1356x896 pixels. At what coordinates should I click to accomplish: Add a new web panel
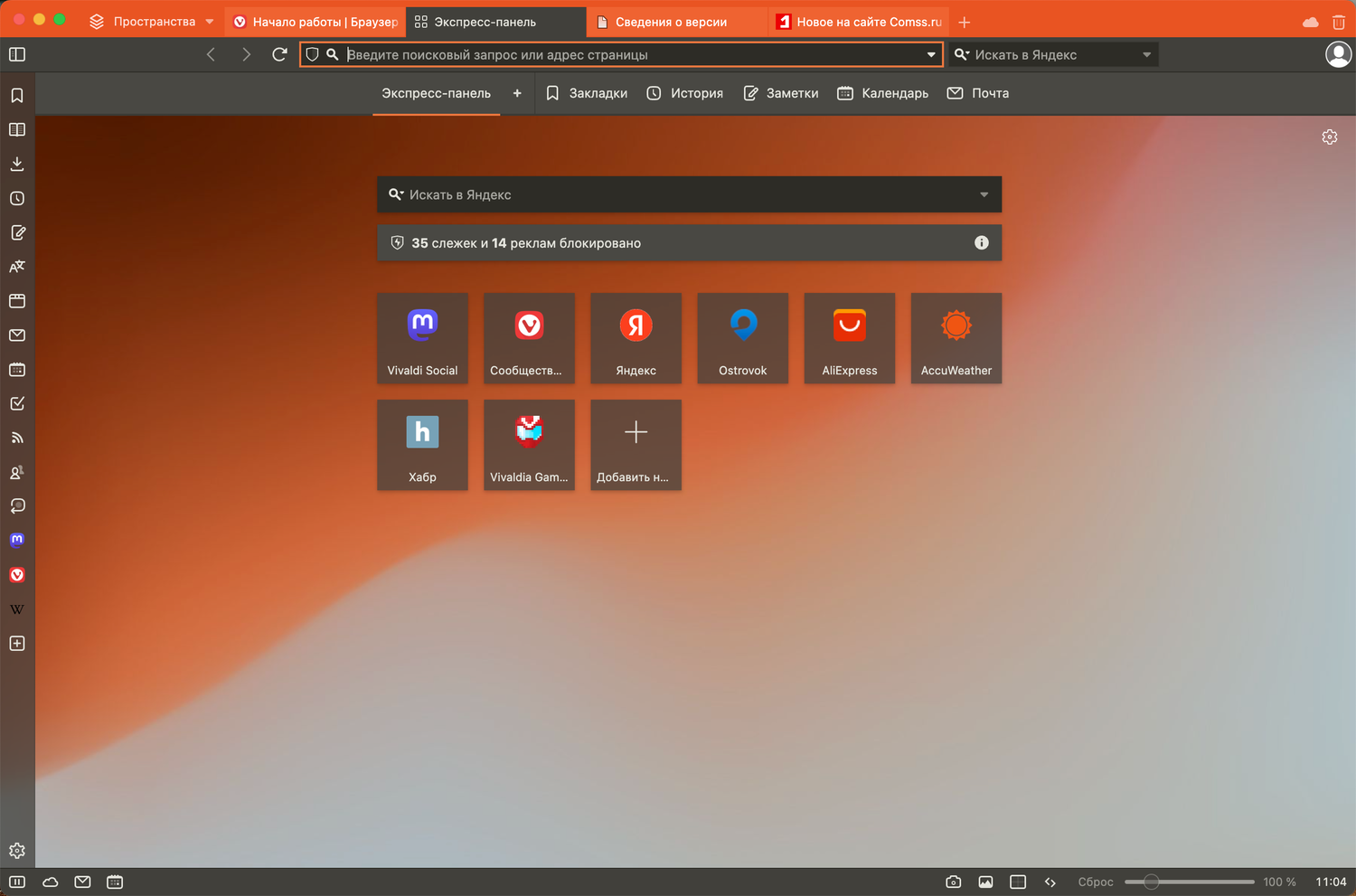pyautogui.click(x=17, y=644)
